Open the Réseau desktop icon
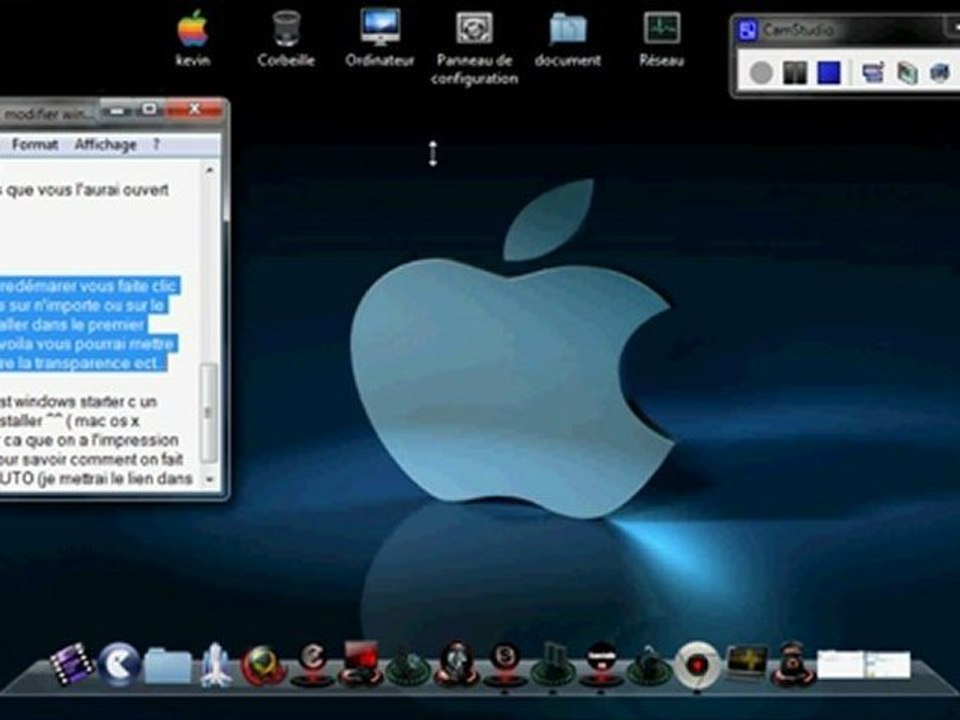The height and width of the screenshot is (720, 960). point(661,29)
